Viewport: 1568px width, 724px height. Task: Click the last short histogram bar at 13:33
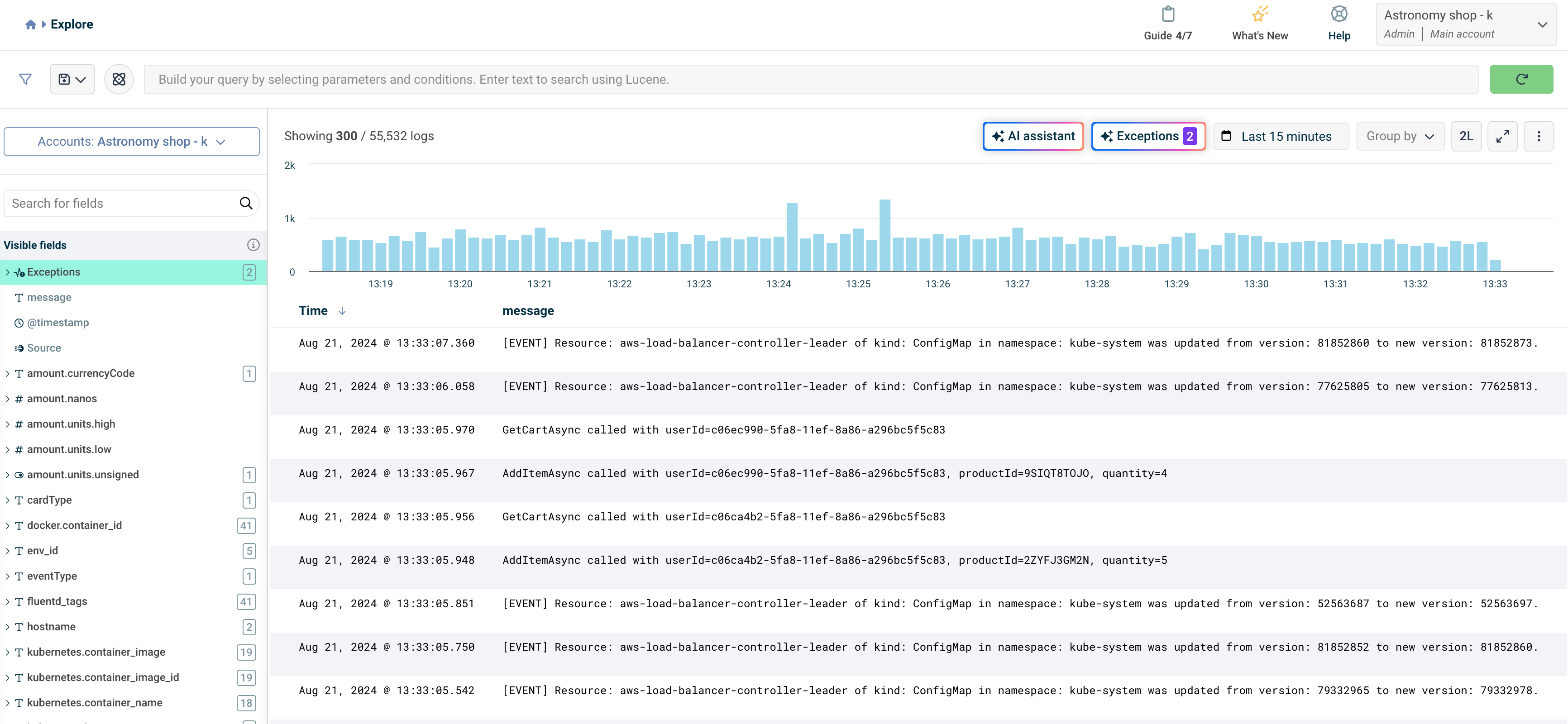click(1494, 265)
